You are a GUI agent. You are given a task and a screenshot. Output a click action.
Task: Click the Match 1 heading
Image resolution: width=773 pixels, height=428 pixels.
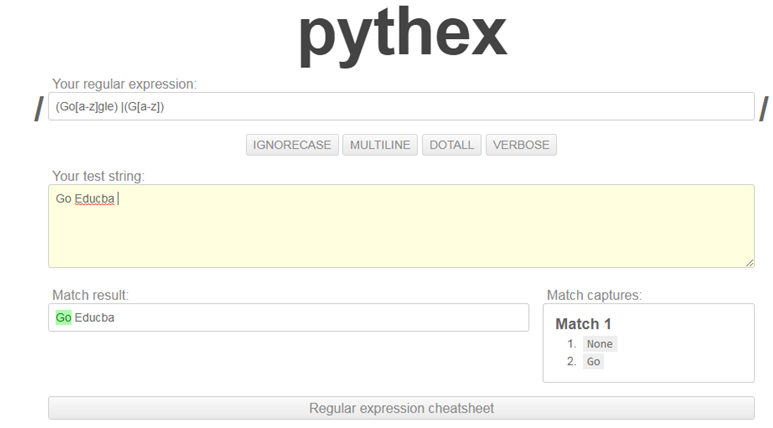click(583, 324)
